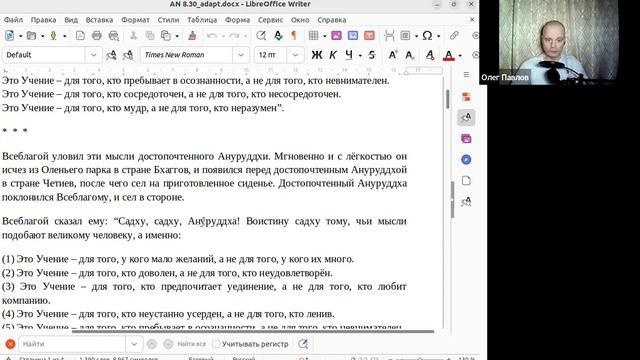Click the Insert Text Box icon
Screen dimensions: 640x360
click(x=369, y=36)
